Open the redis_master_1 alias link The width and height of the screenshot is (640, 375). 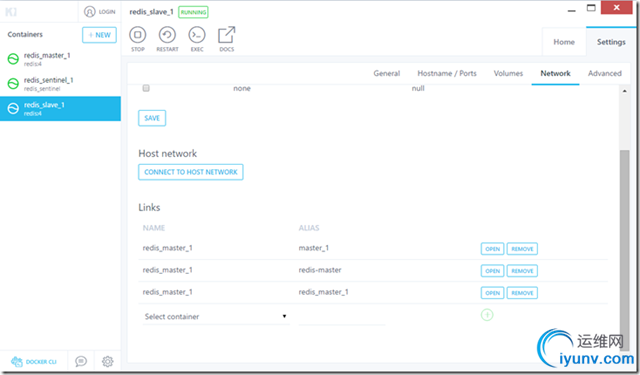tap(492, 293)
